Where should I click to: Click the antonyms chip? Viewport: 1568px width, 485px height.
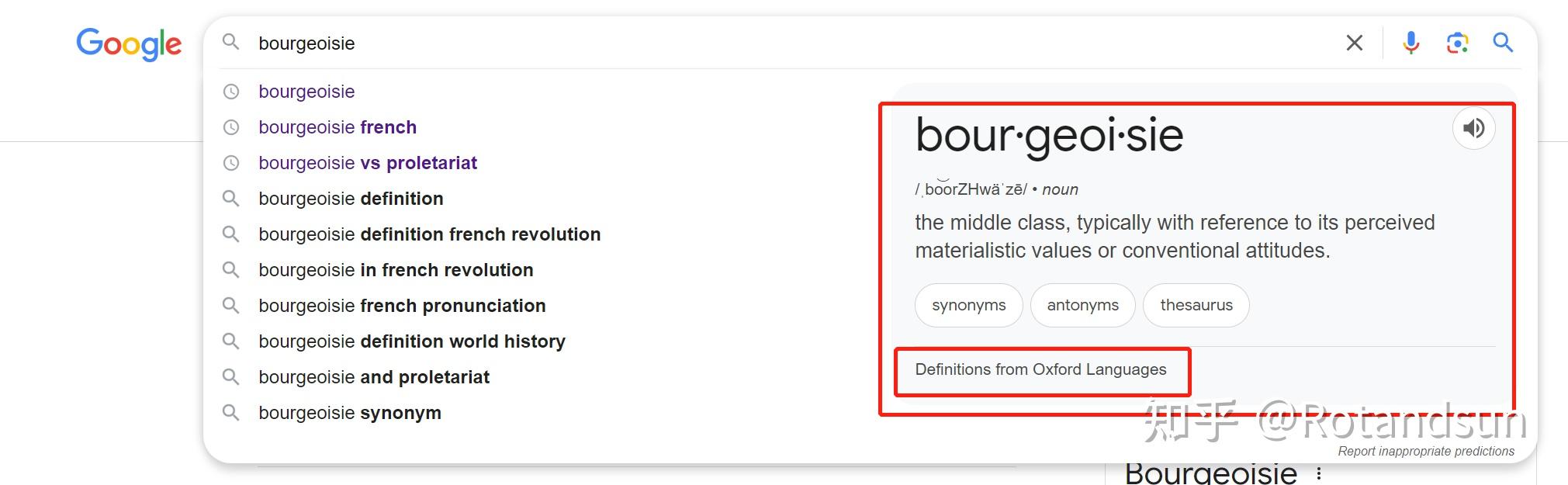(1082, 306)
